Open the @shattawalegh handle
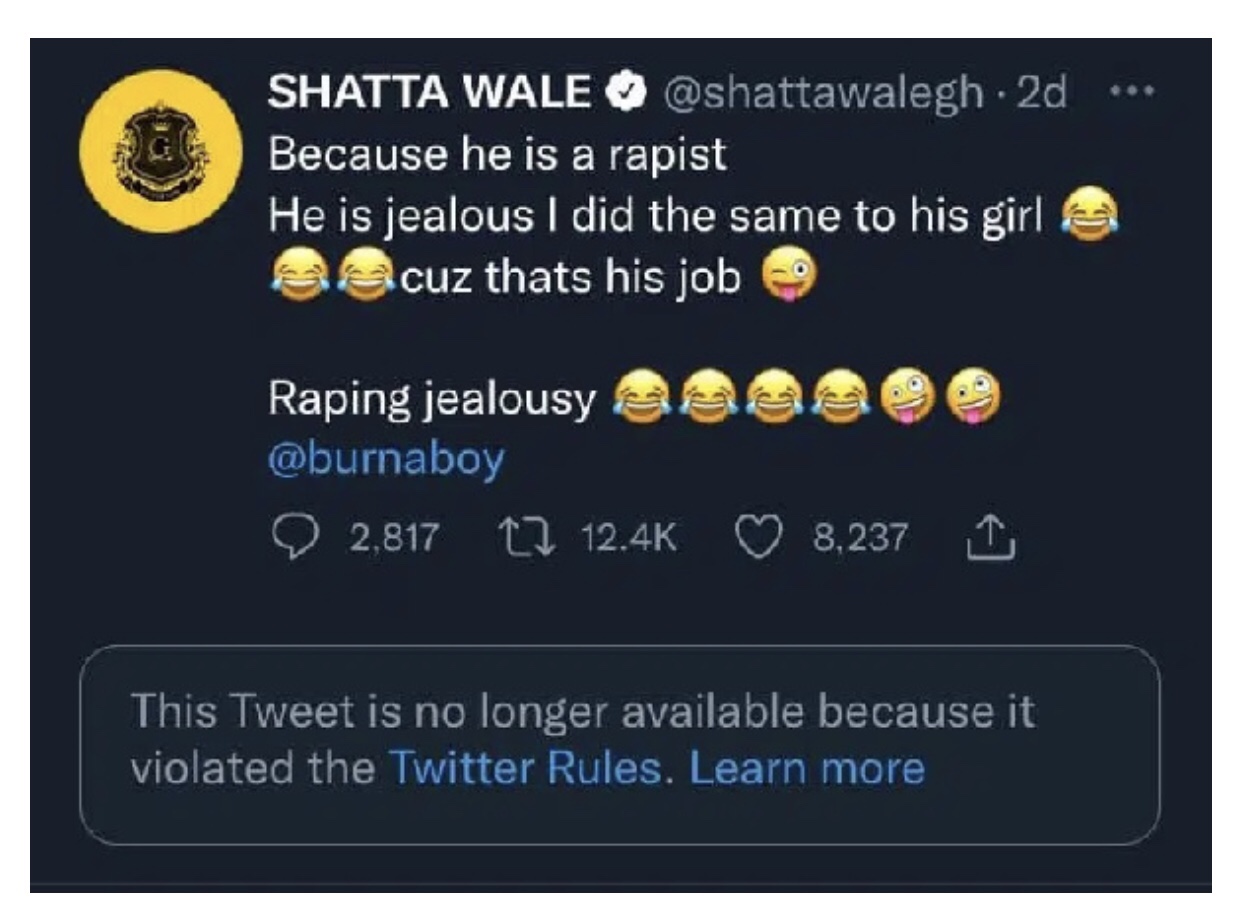The height and width of the screenshot is (920, 1242). pos(820,94)
